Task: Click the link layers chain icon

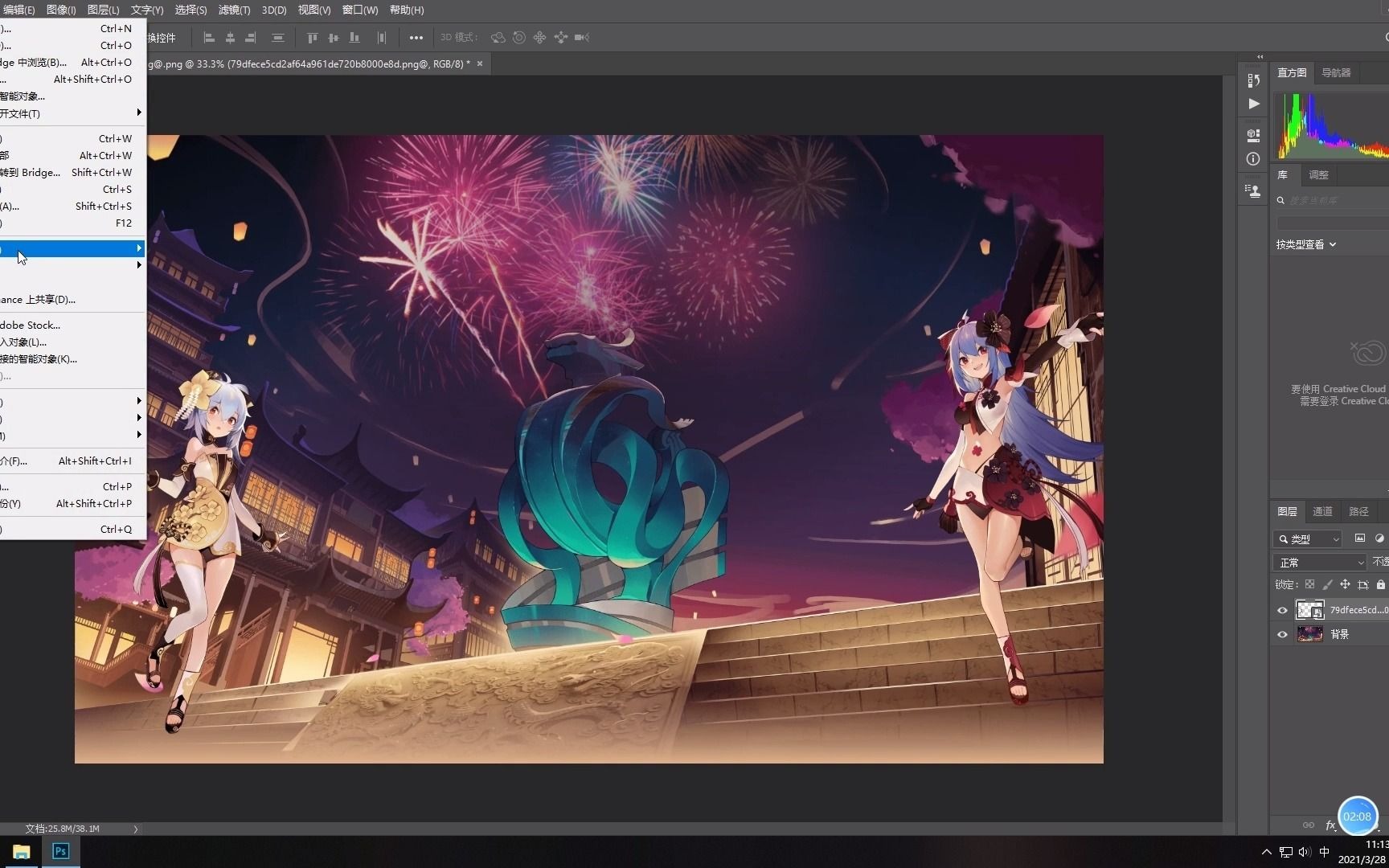Action: pyautogui.click(x=1309, y=825)
